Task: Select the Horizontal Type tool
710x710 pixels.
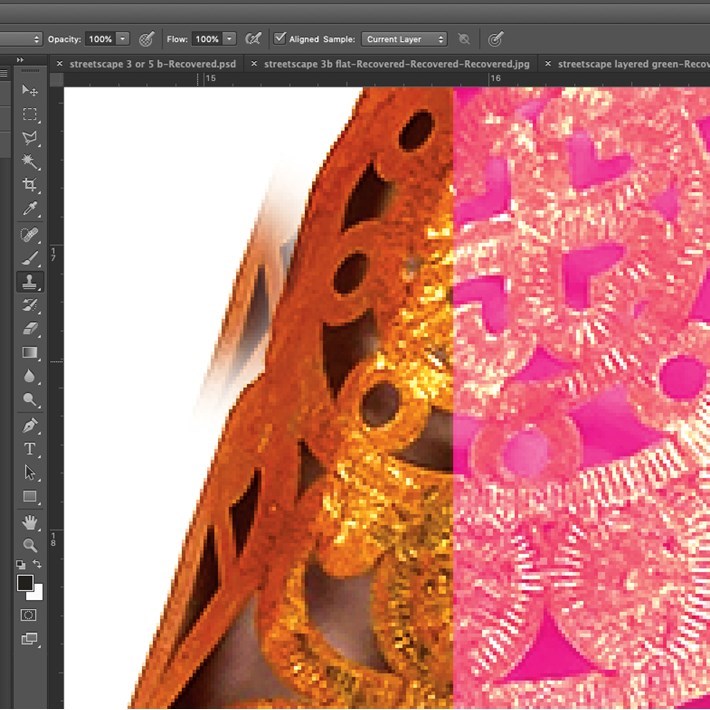Action: [x=29, y=449]
